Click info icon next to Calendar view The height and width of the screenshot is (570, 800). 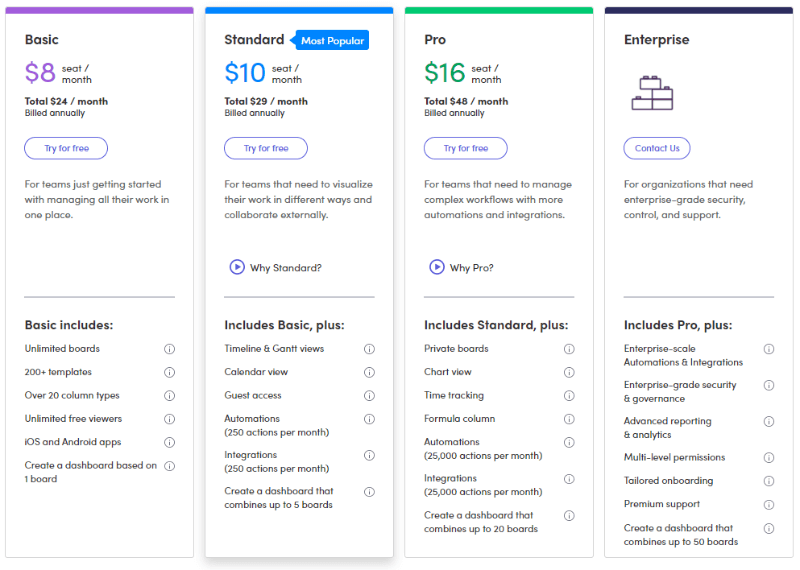[x=369, y=372]
